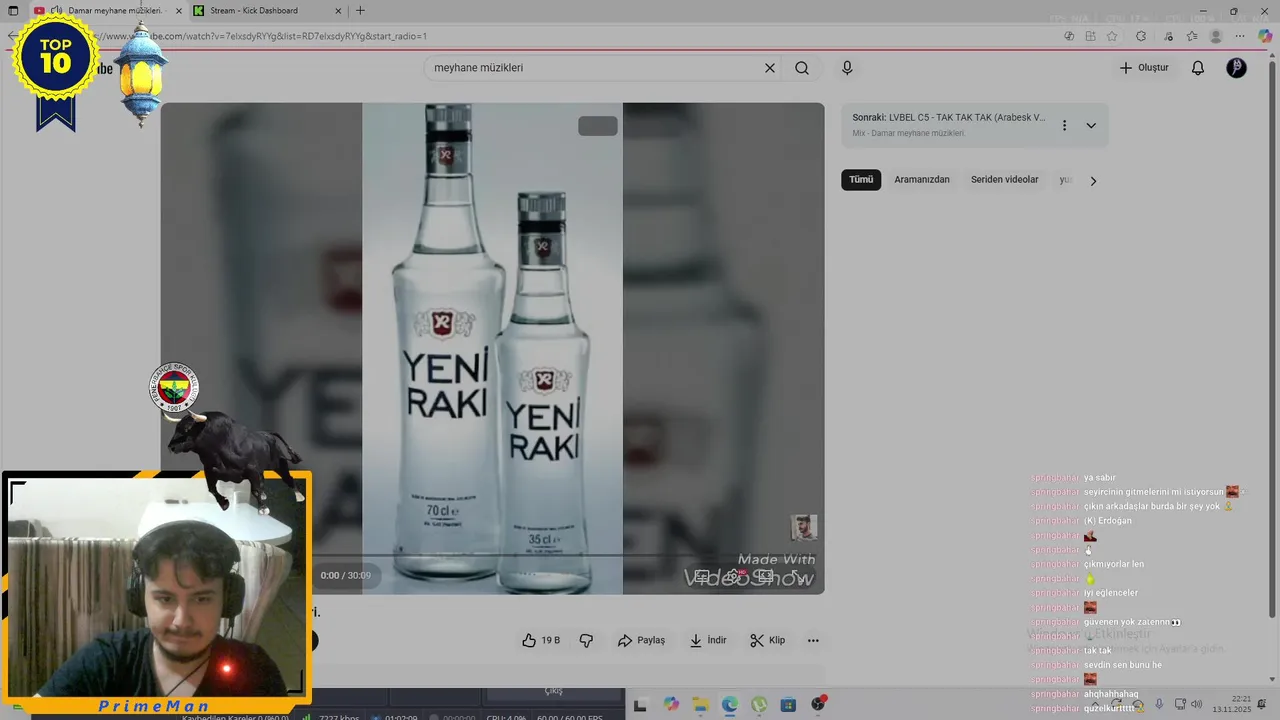Enter fullscreen in the video player
This screenshot has width=1280, height=720.
tap(799, 576)
